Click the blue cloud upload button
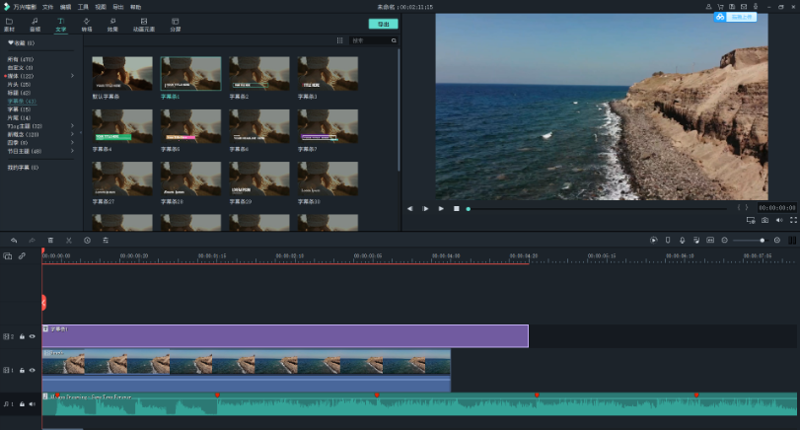 [735, 17]
